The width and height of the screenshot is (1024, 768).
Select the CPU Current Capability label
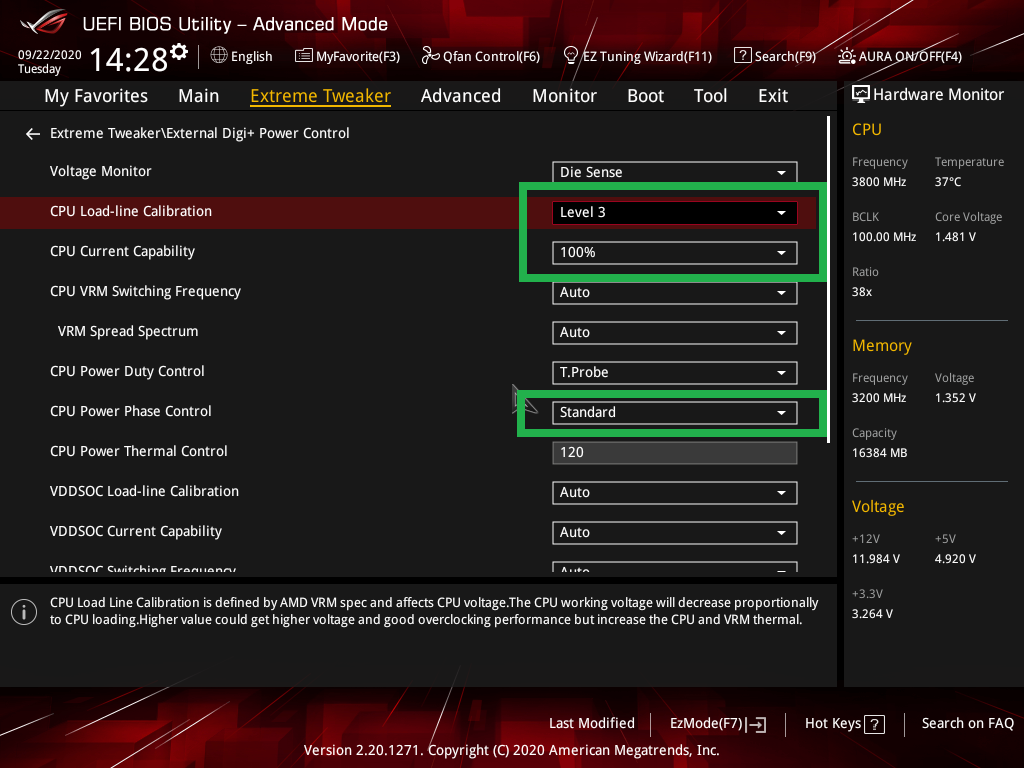pyautogui.click(x=122, y=251)
